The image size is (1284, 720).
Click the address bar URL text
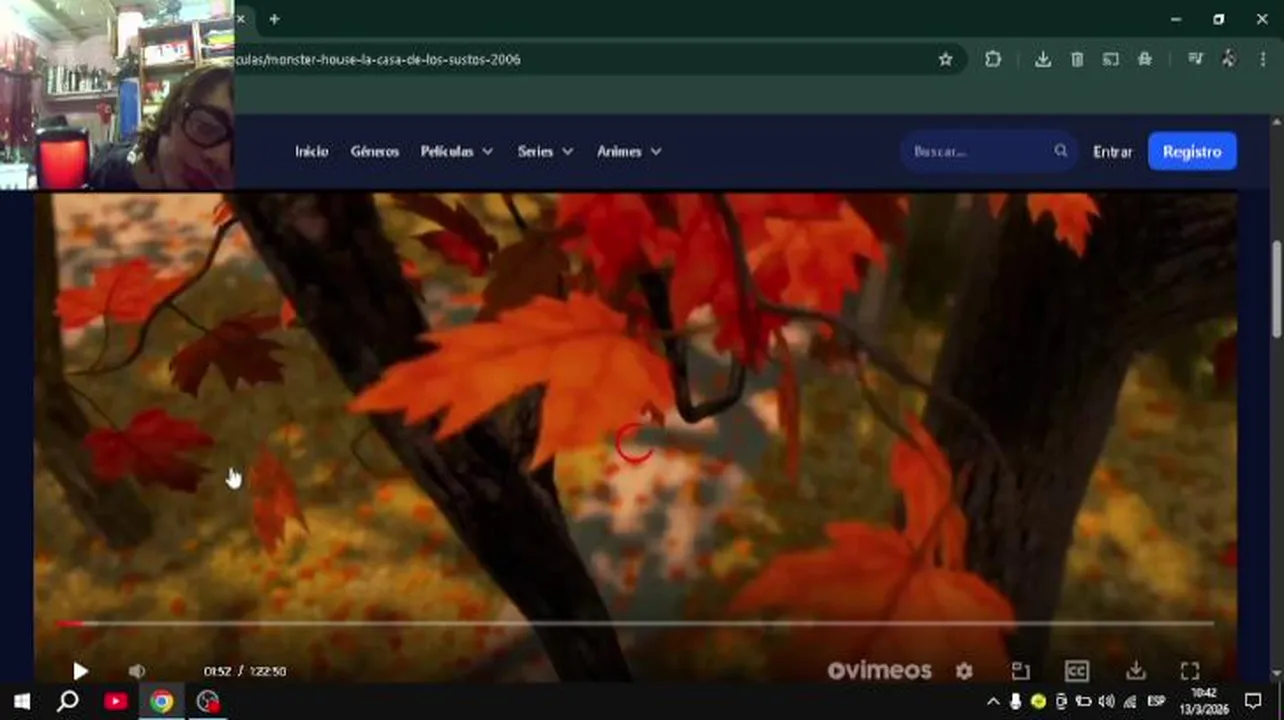click(x=378, y=59)
